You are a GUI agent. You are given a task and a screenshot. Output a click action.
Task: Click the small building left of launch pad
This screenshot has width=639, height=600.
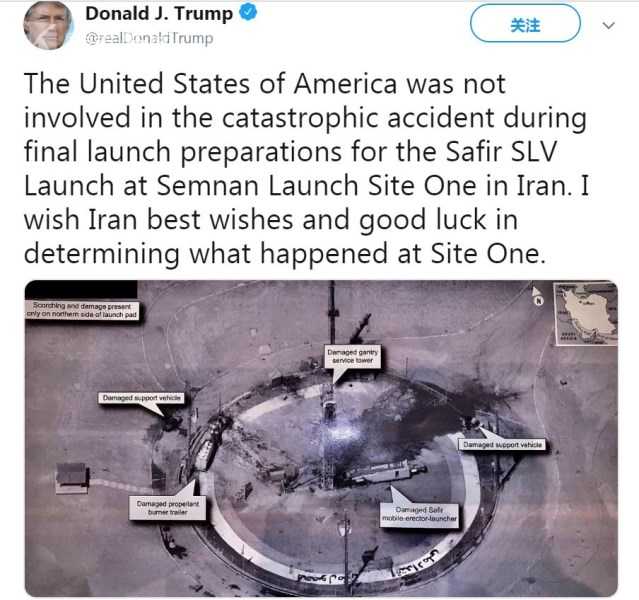tap(72, 478)
